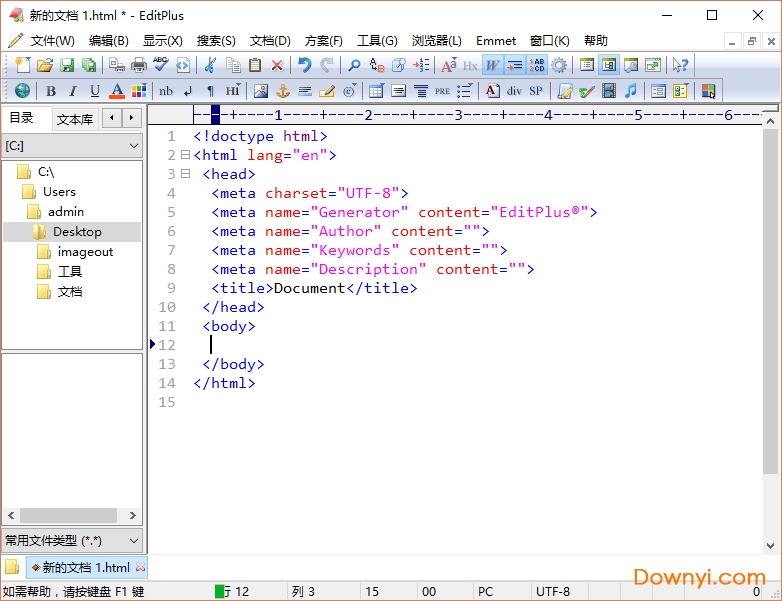
Task: Click the font color A button
Action: click(x=117, y=91)
